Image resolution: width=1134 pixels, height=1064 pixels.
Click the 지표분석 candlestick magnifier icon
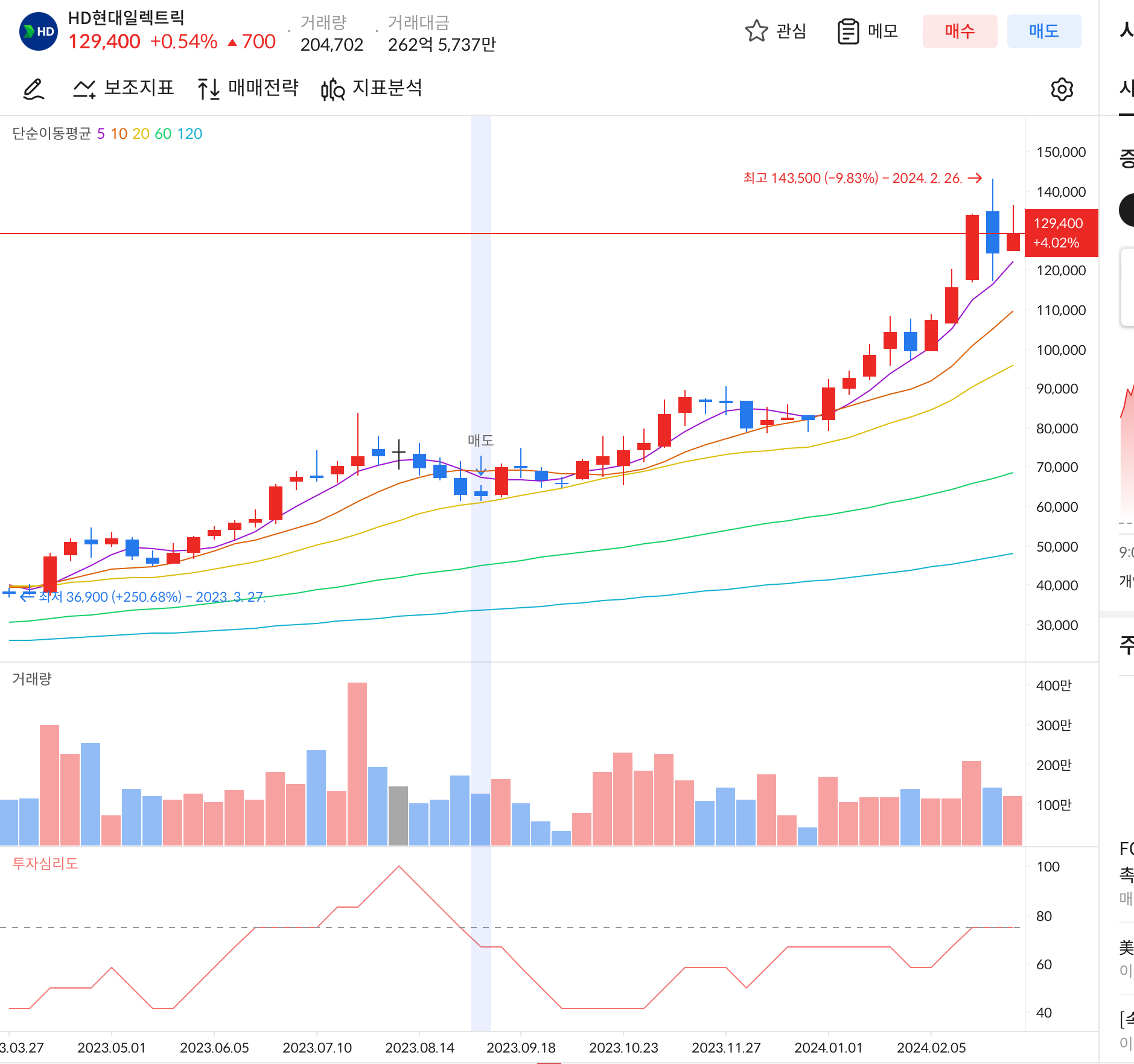pyautogui.click(x=333, y=89)
